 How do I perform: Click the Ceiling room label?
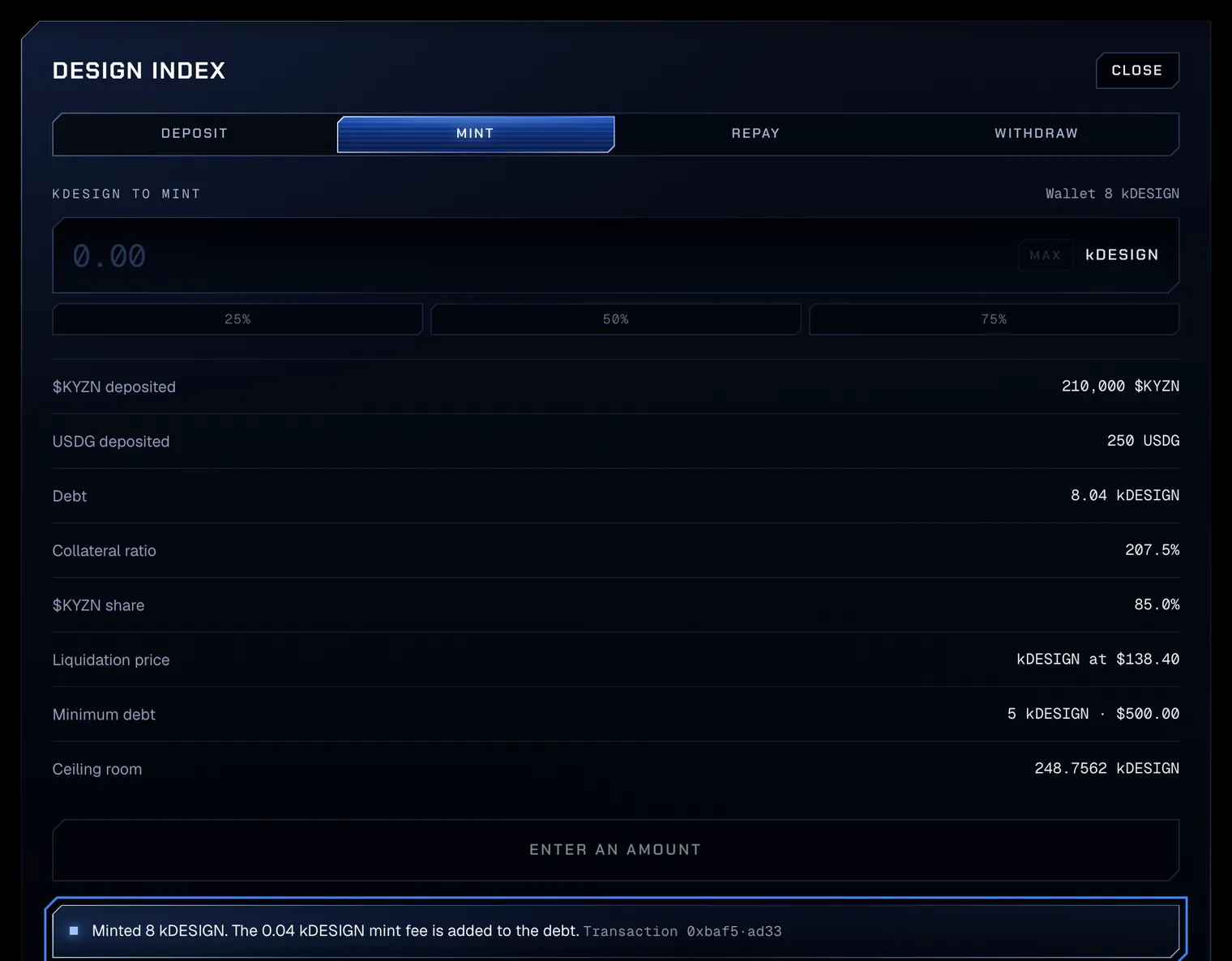97,770
